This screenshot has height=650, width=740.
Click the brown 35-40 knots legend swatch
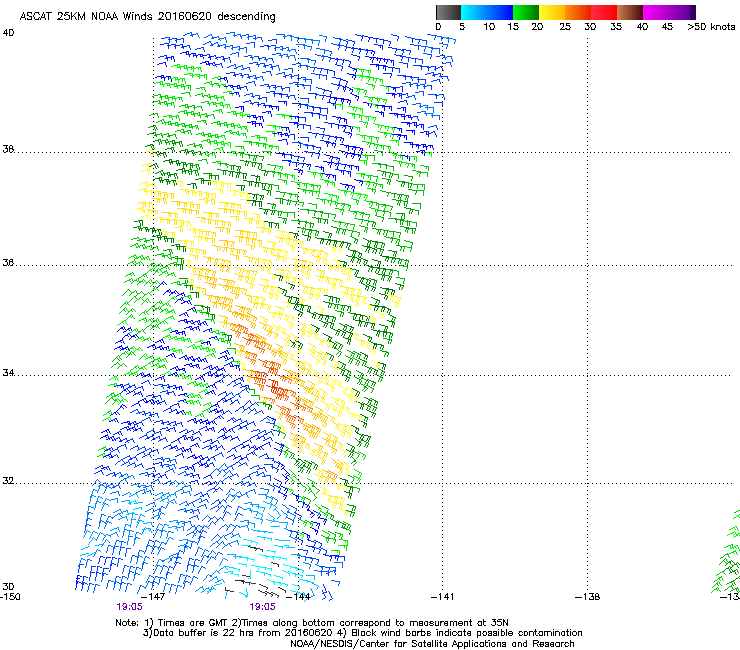tap(630, 12)
